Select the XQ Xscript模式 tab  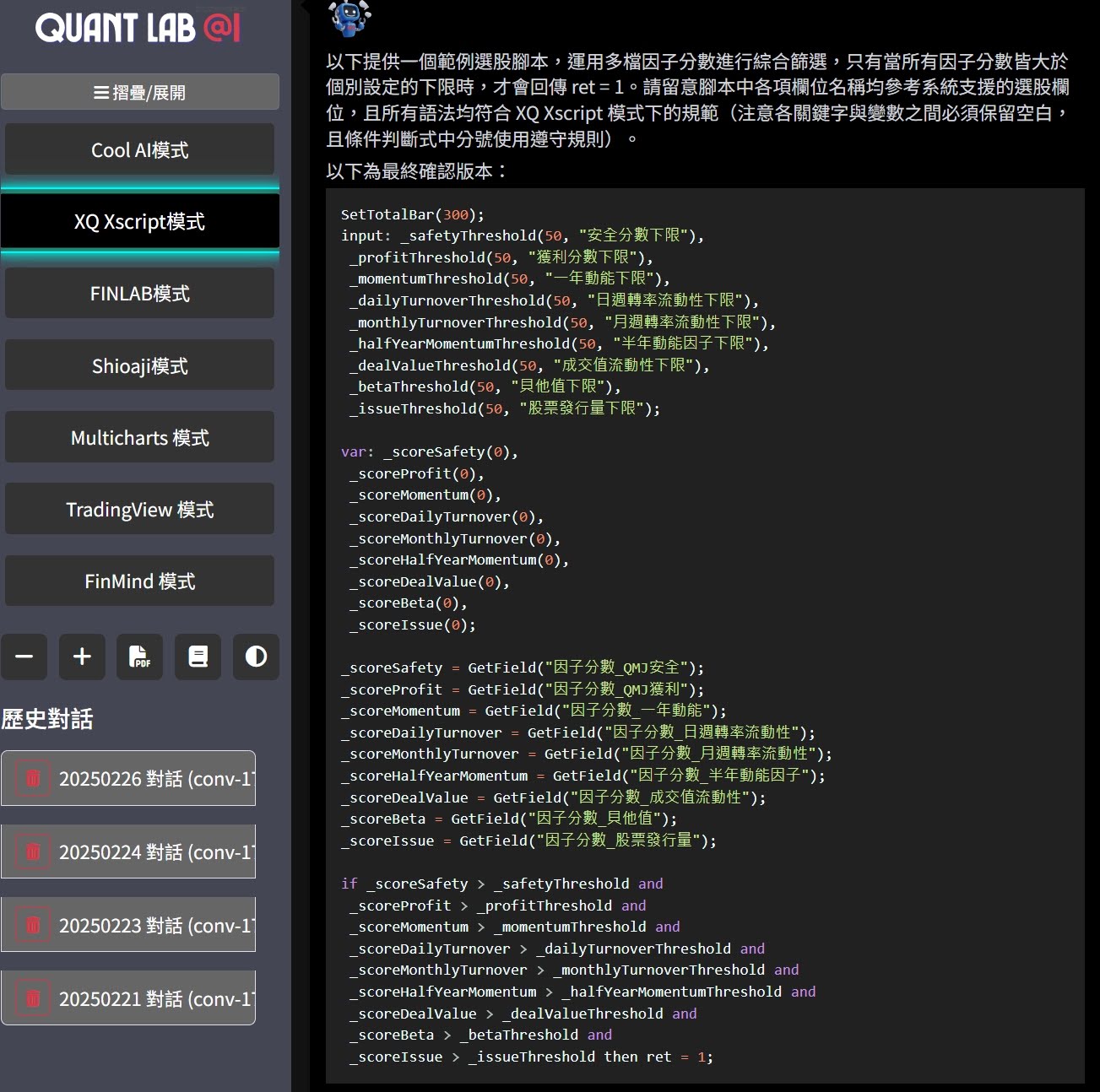coord(140,221)
